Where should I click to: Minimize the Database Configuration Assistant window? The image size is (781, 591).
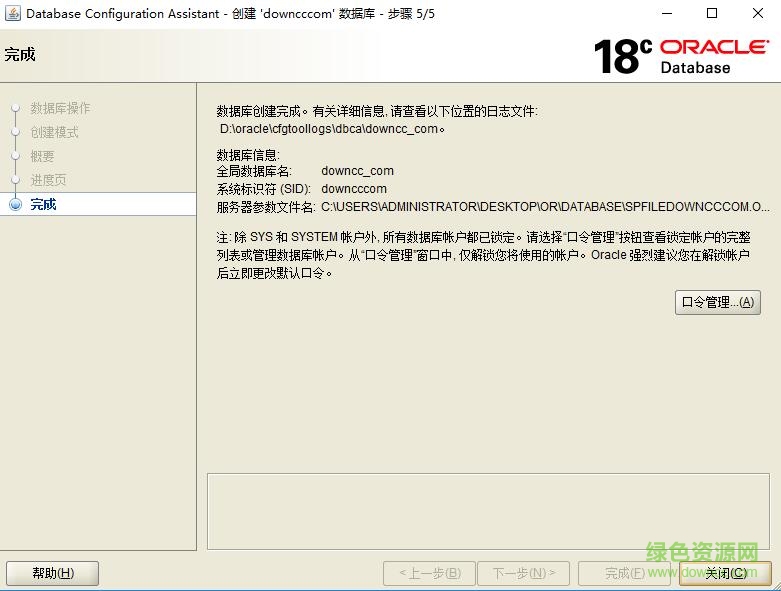pyautogui.click(x=667, y=14)
